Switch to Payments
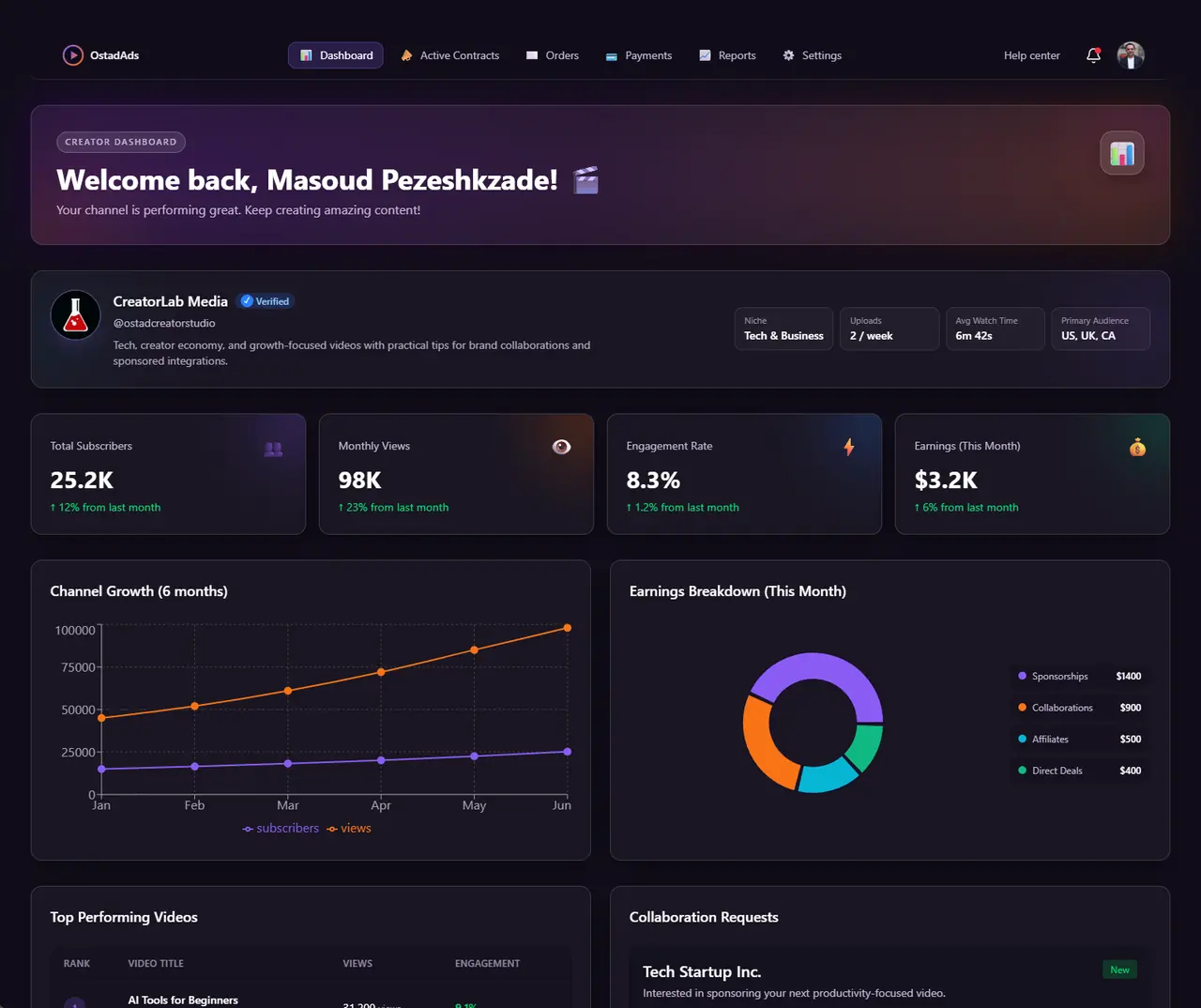Screen dimensions: 1201x1008 [638, 55]
